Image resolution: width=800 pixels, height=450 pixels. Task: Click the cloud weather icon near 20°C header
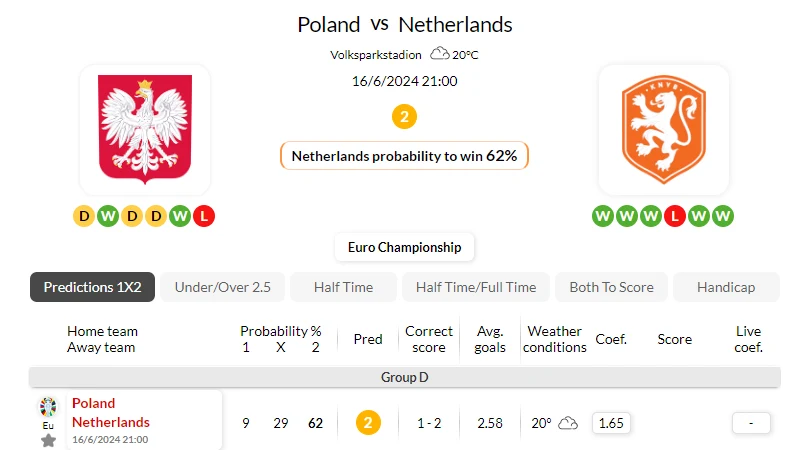coord(439,54)
